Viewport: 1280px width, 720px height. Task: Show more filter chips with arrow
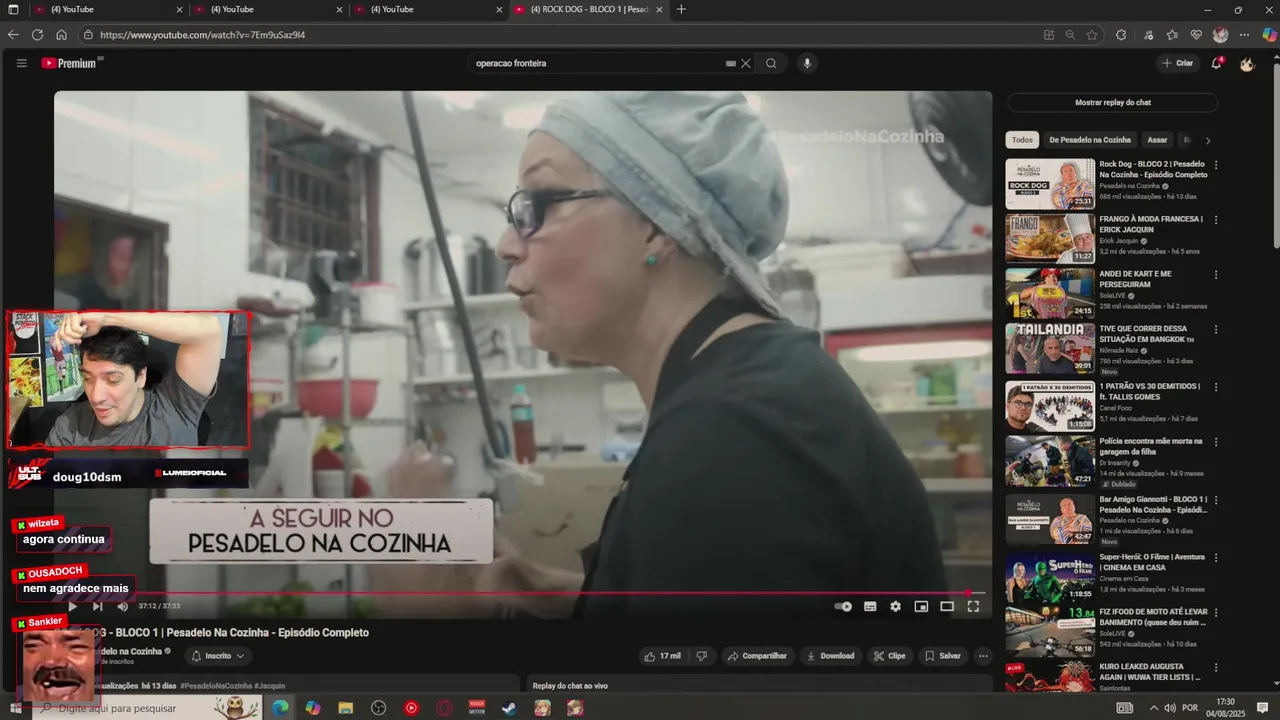pyautogui.click(x=1207, y=140)
